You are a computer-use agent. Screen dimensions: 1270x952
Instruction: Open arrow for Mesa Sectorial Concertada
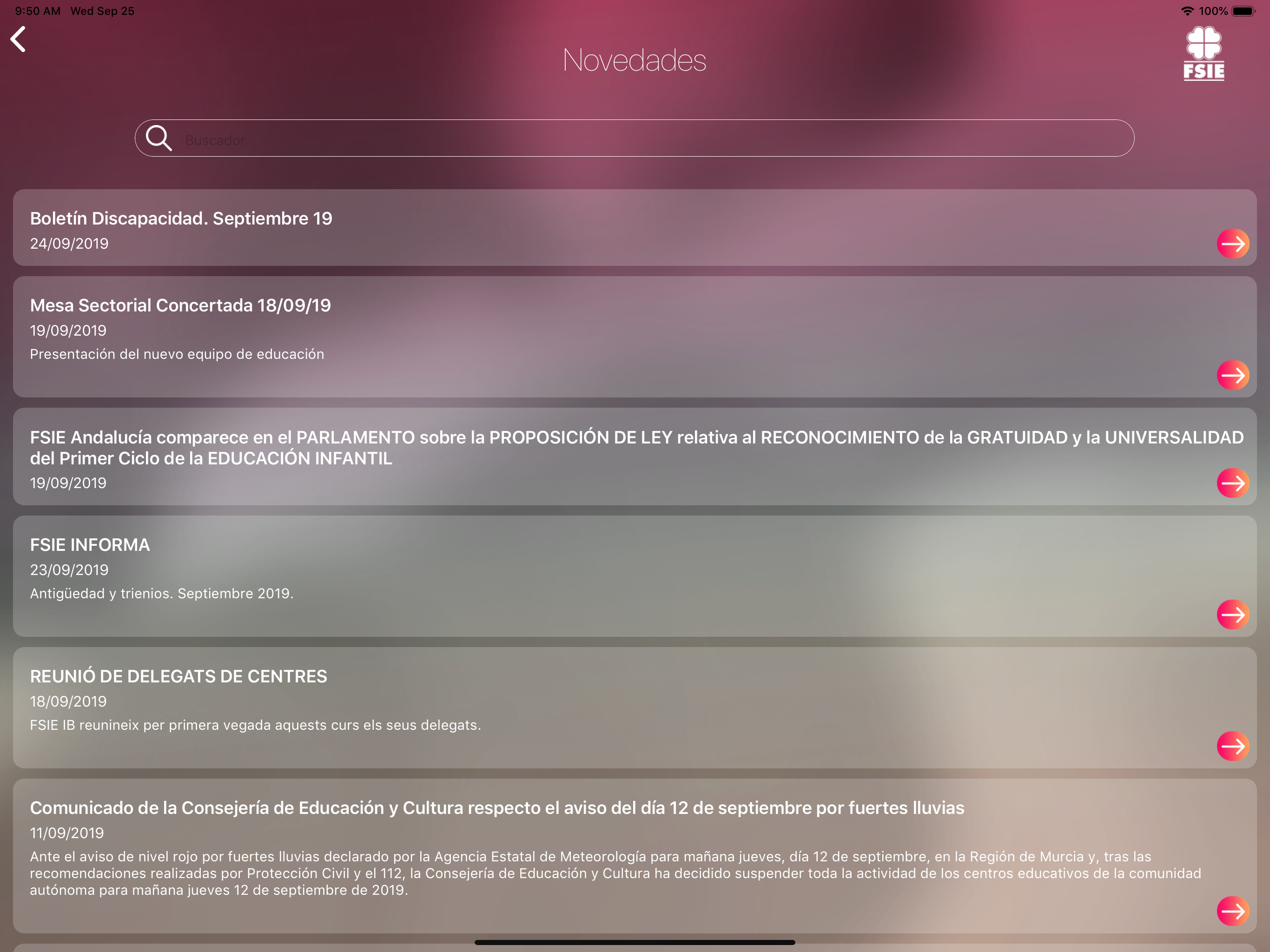point(1233,376)
